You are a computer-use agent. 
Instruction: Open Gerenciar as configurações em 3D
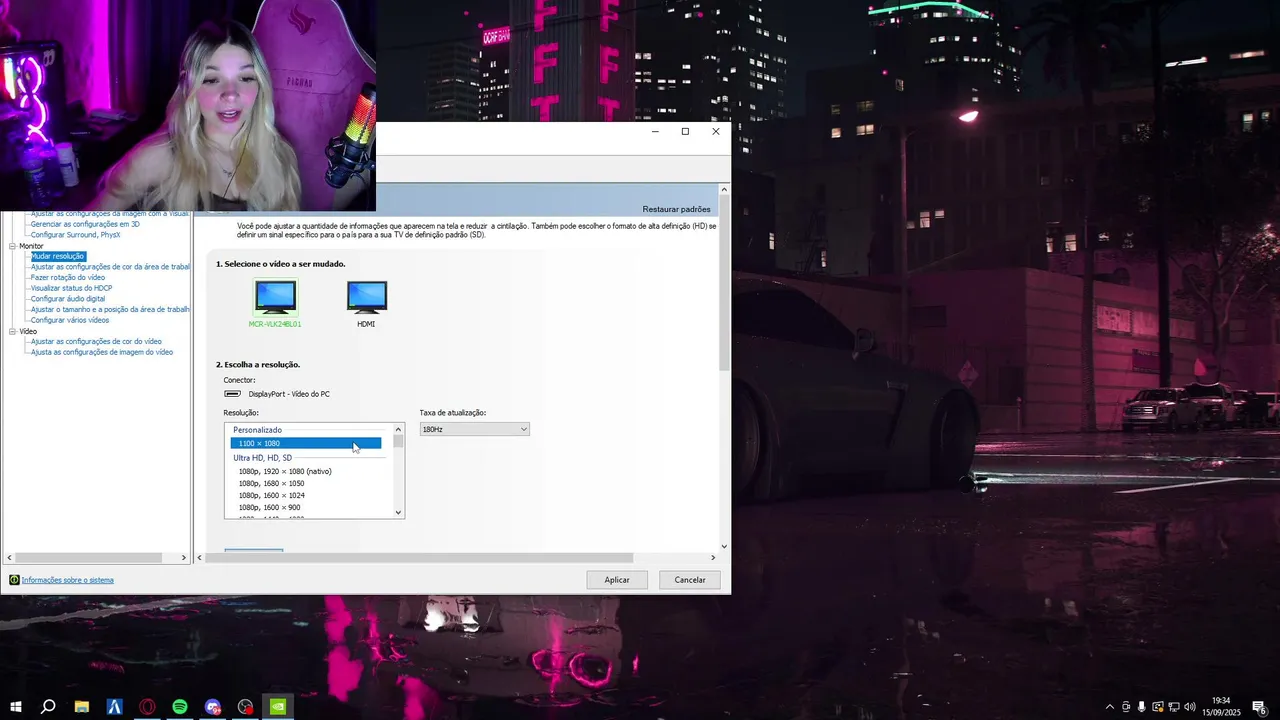[x=85, y=224]
